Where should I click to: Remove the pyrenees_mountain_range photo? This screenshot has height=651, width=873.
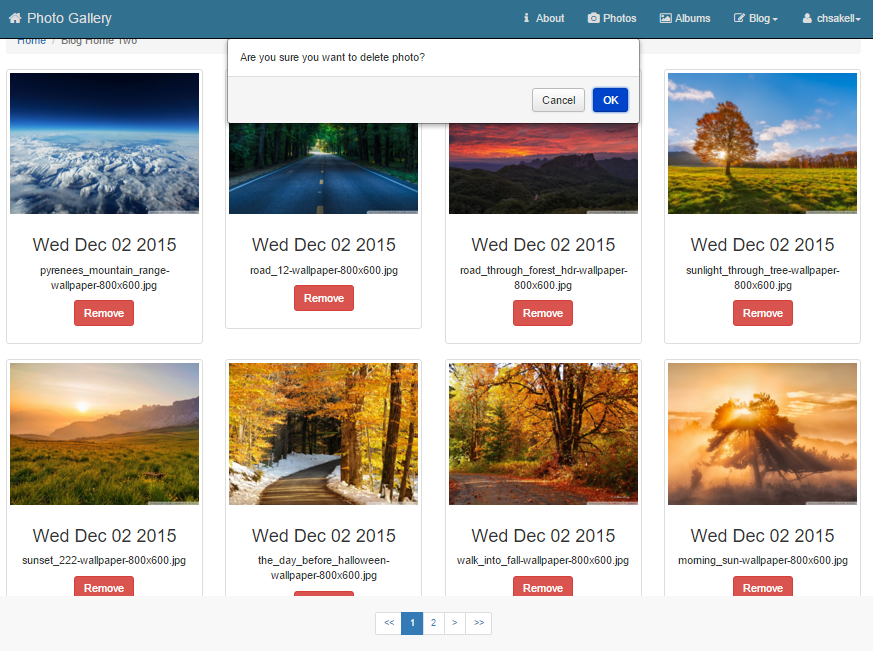104,313
